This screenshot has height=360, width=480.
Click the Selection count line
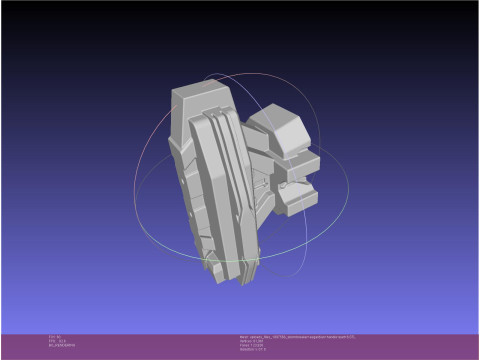pyautogui.click(x=253, y=349)
